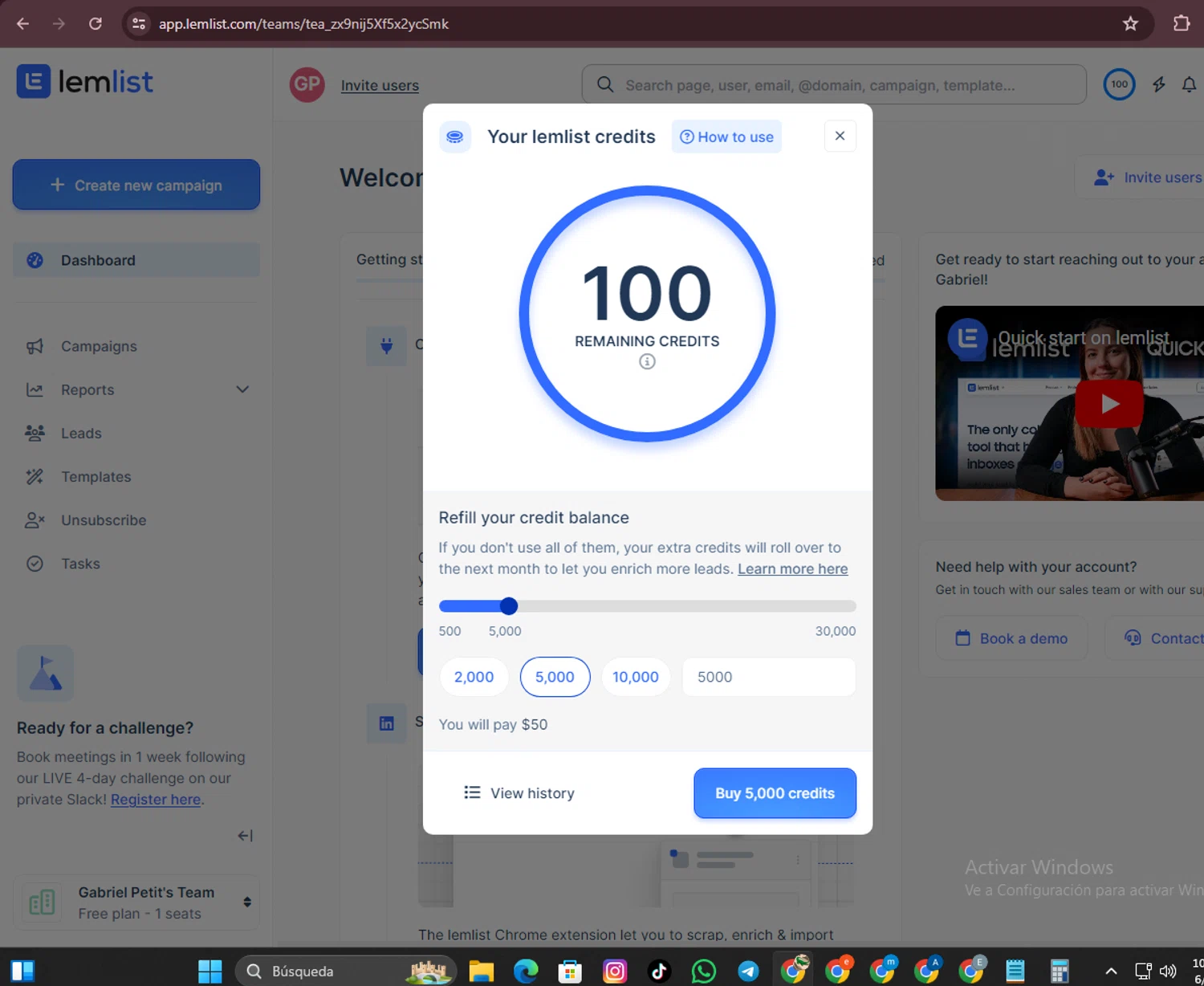Reload the page
This screenshot has width=1204, height=986.
96,23
